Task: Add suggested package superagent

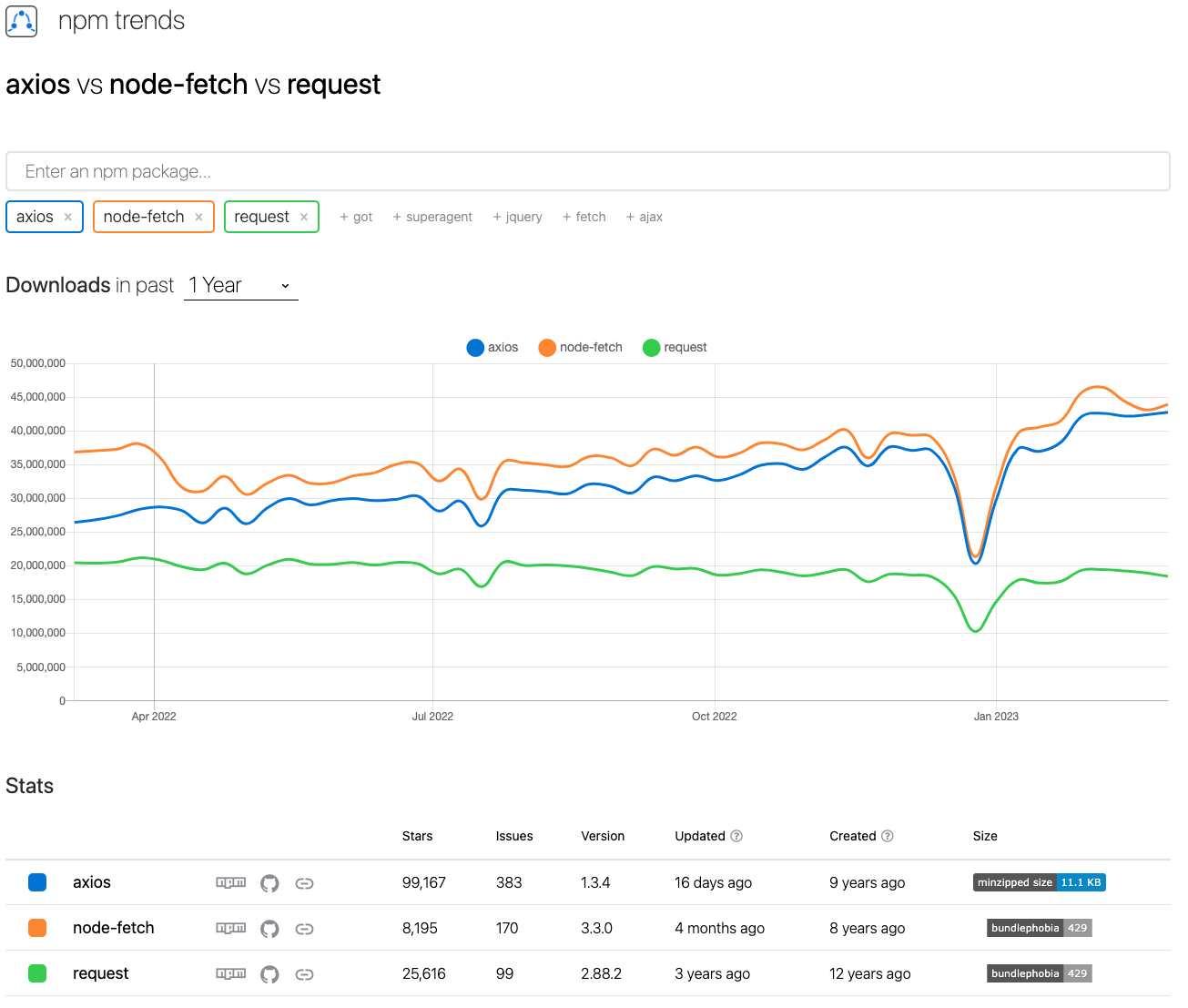Action: pyautogui.click(x=432, y=217)
